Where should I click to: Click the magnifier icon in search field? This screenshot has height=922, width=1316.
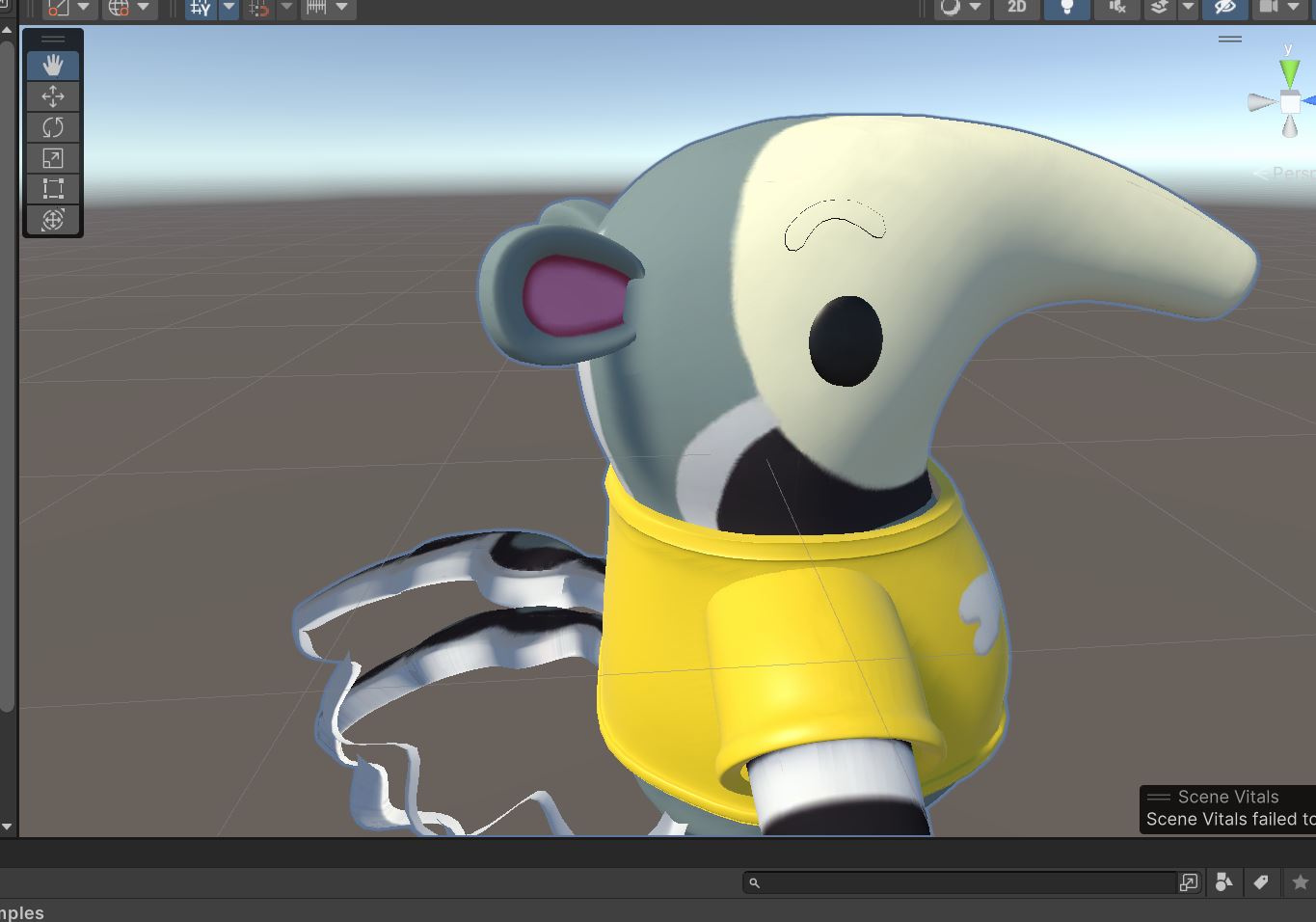pos(755,882)
